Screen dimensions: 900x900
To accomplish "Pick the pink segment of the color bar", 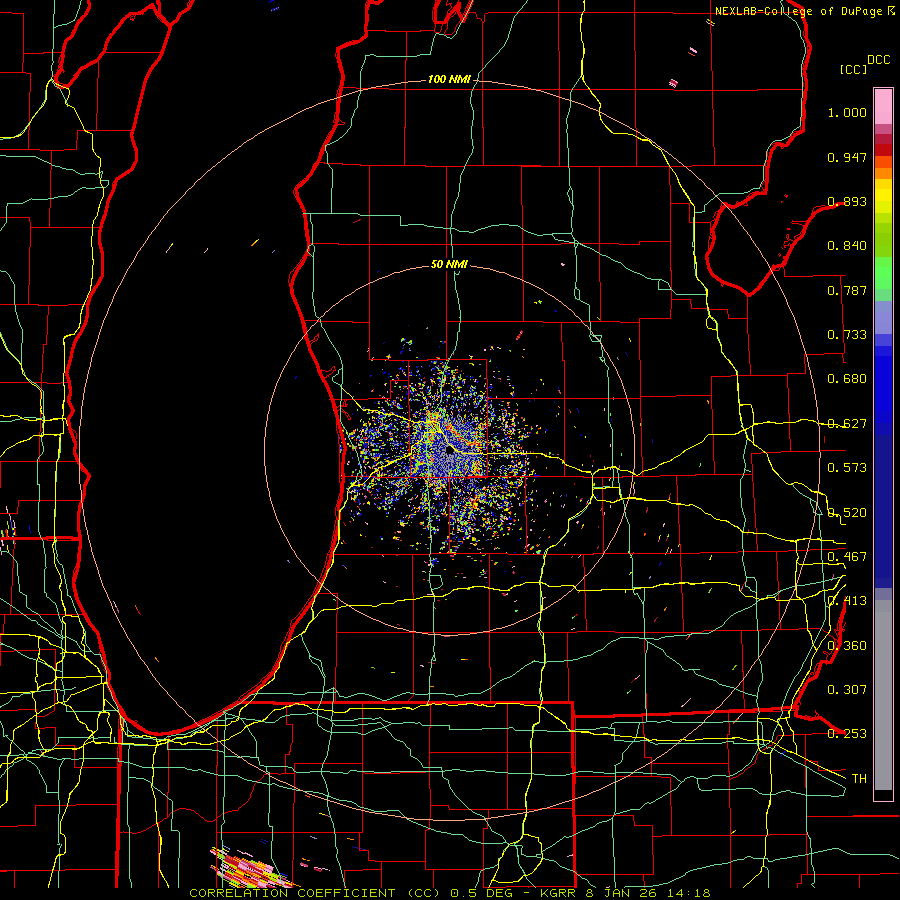I will point(883,107).
